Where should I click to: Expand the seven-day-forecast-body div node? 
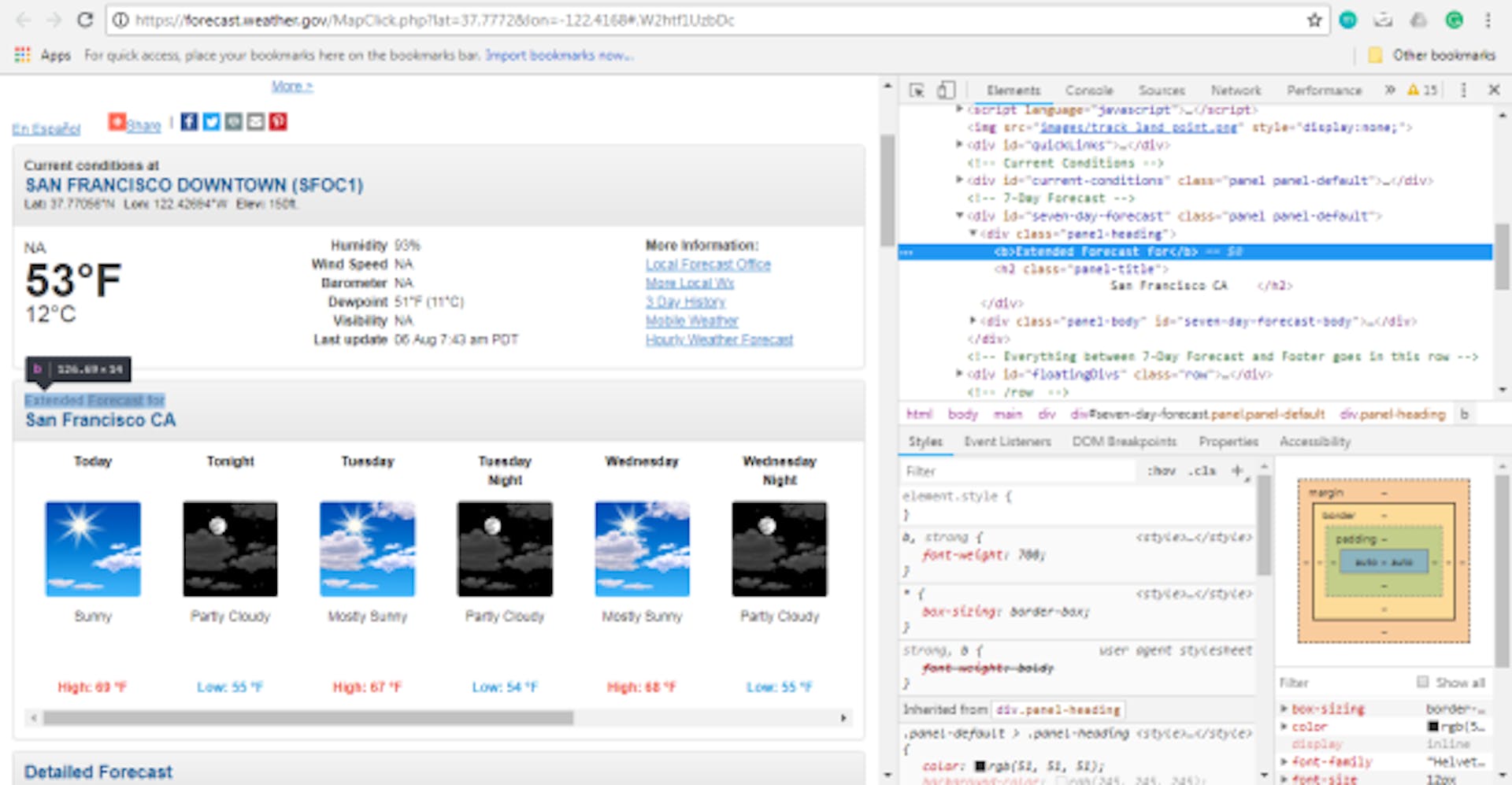pos(973,321)
